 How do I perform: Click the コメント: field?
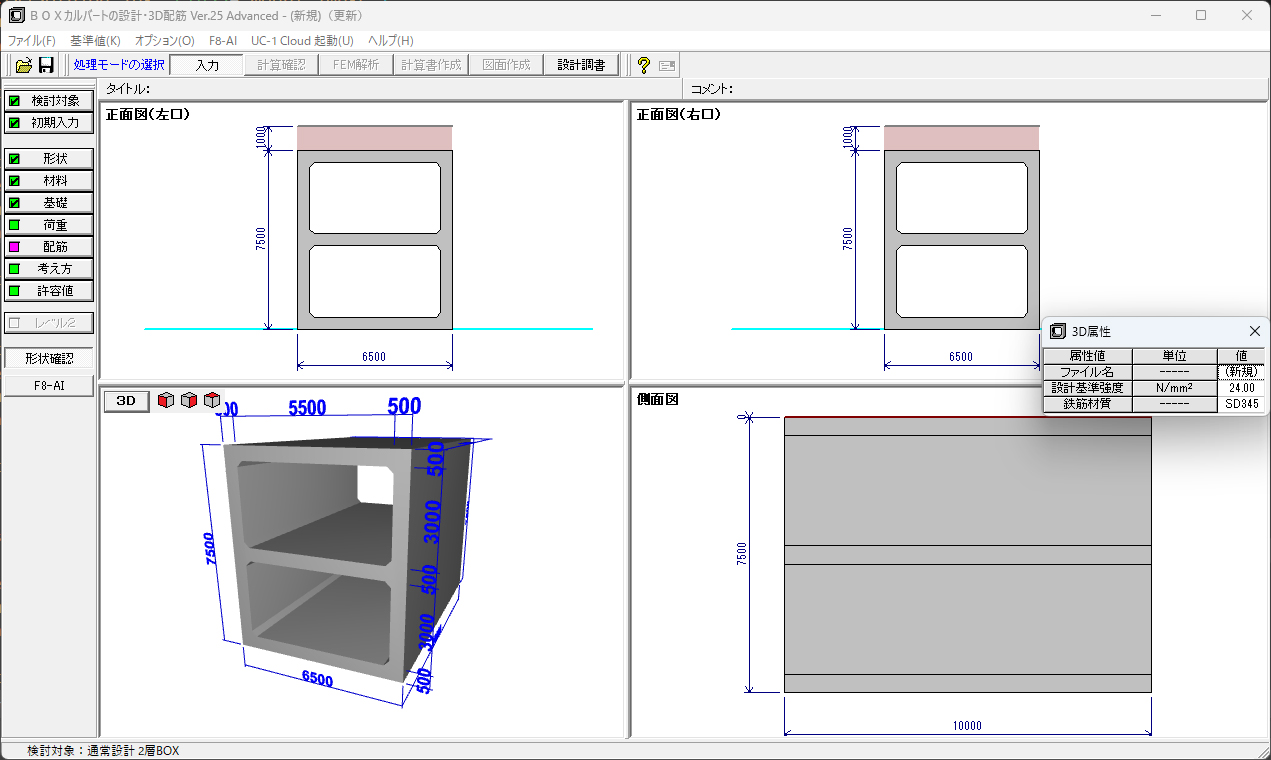977,89
